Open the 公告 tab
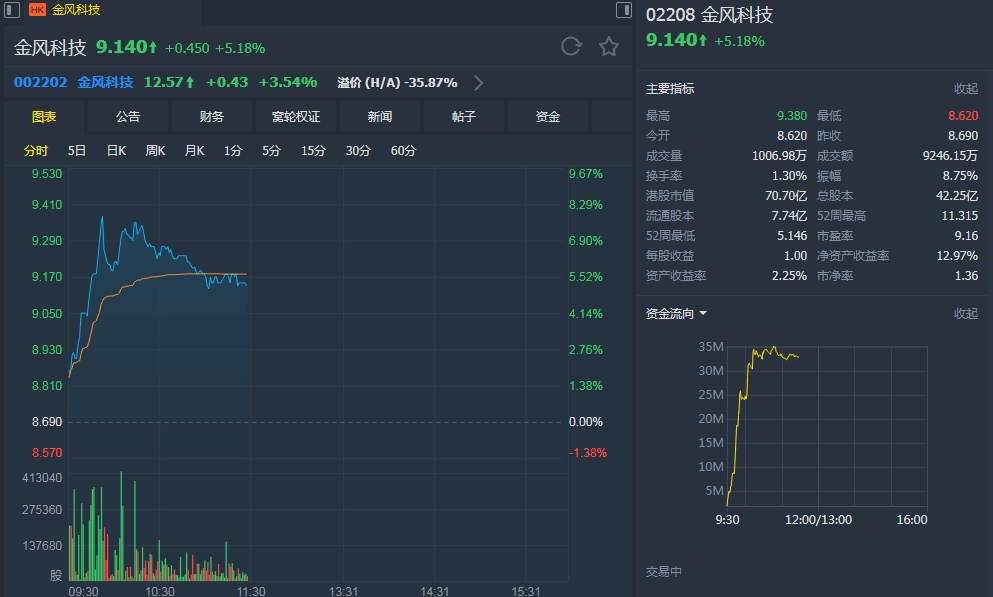The image size is (993, 597). [x=128, y=116]
